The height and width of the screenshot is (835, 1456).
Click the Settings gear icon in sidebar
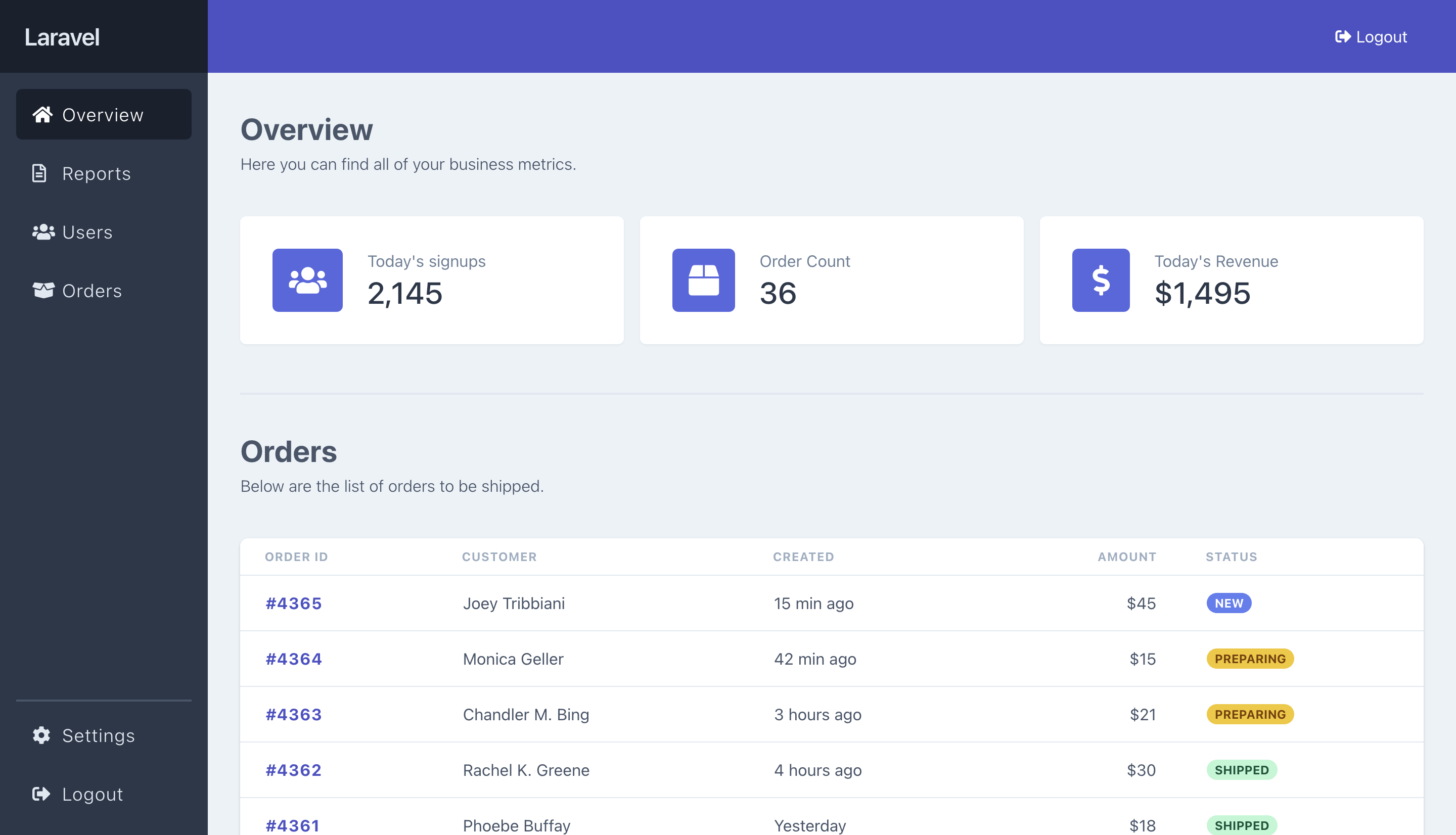click(x=41, y=735)
